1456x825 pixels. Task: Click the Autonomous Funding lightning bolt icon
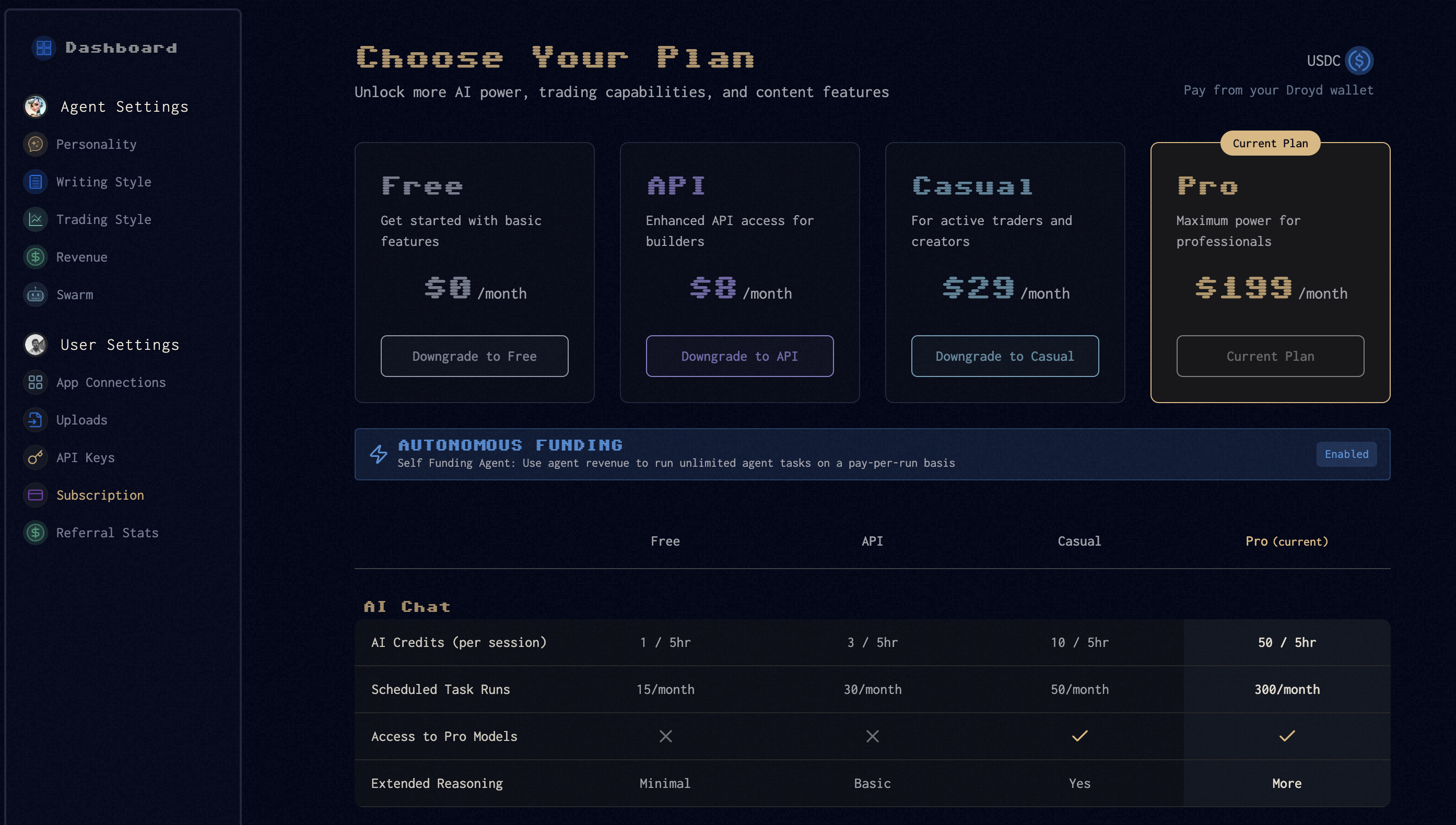379,454
